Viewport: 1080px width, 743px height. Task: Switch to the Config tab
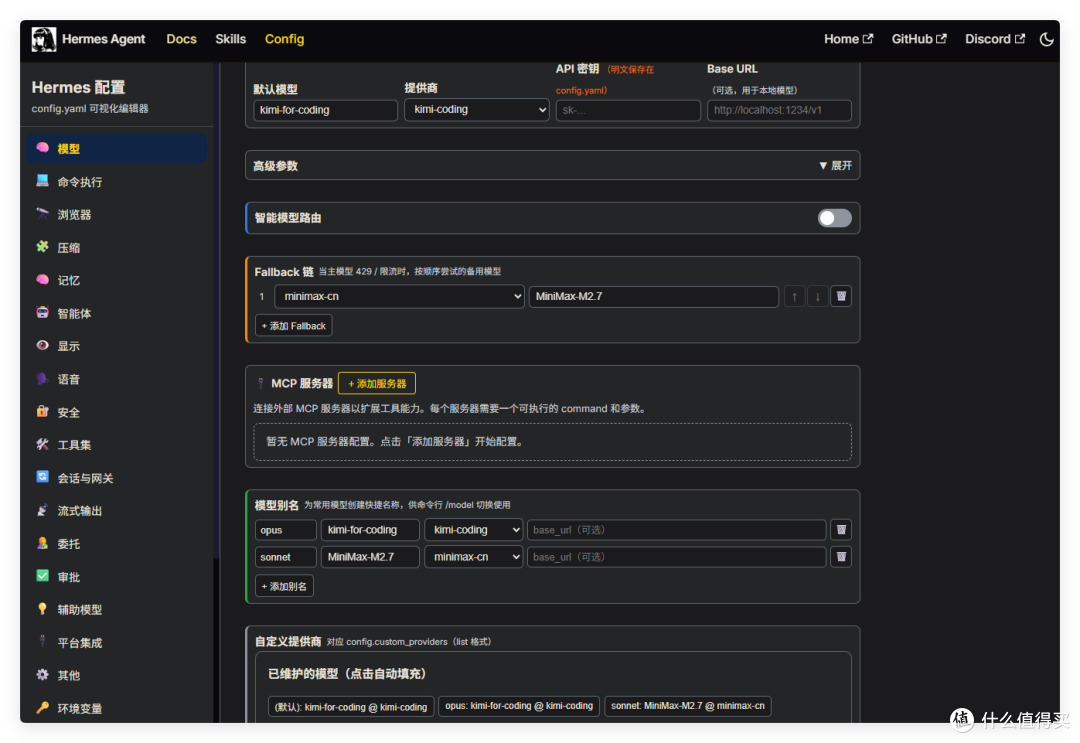click(284, 39)
